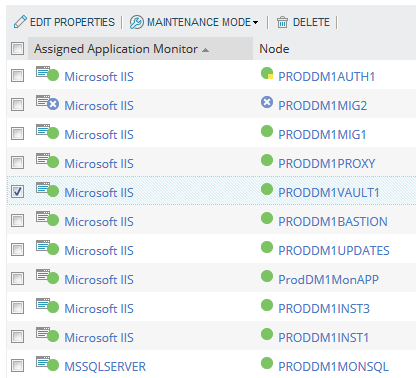Check the box for PRODDM1PROXY row

(17, 162)
